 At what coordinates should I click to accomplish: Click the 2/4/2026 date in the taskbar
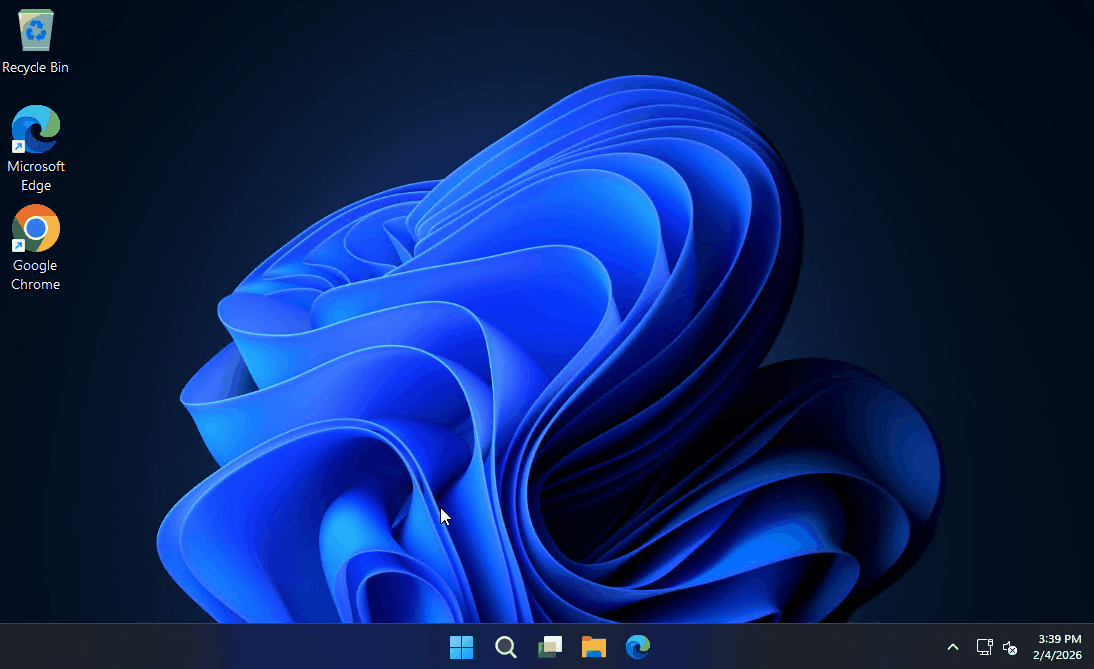click(x=1057, y=655)
